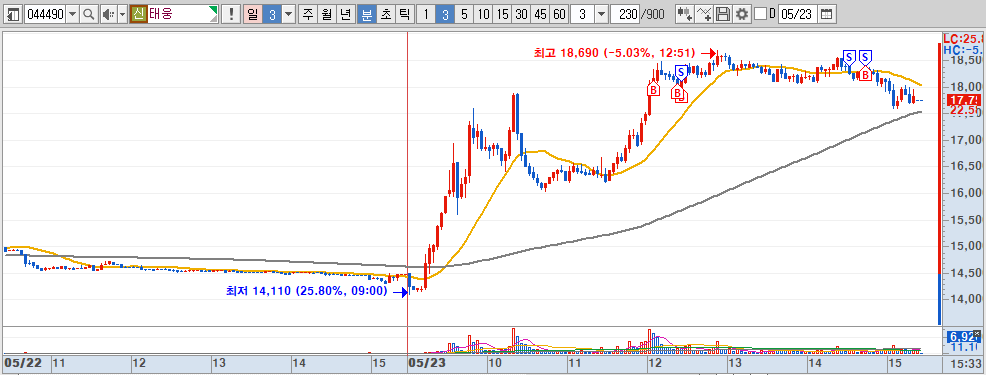The image size is (986, 375).
Task: Open chart settings via the gear icon
Action: pyautogui.click(x=743, y=14)
